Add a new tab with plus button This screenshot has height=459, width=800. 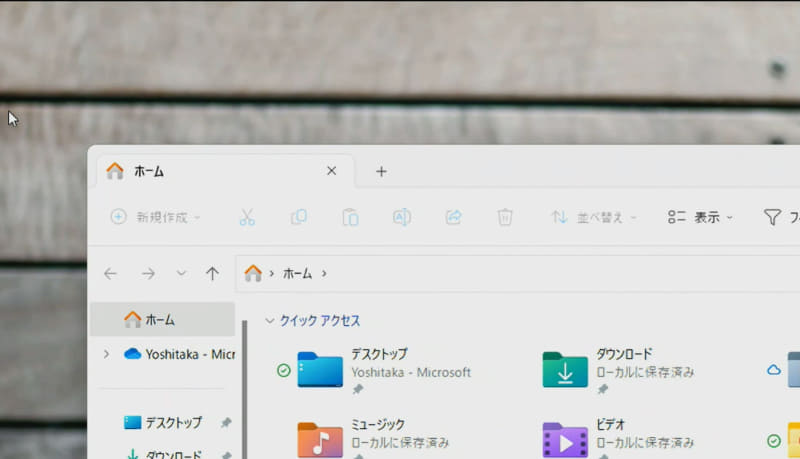[x=381, y=171]
